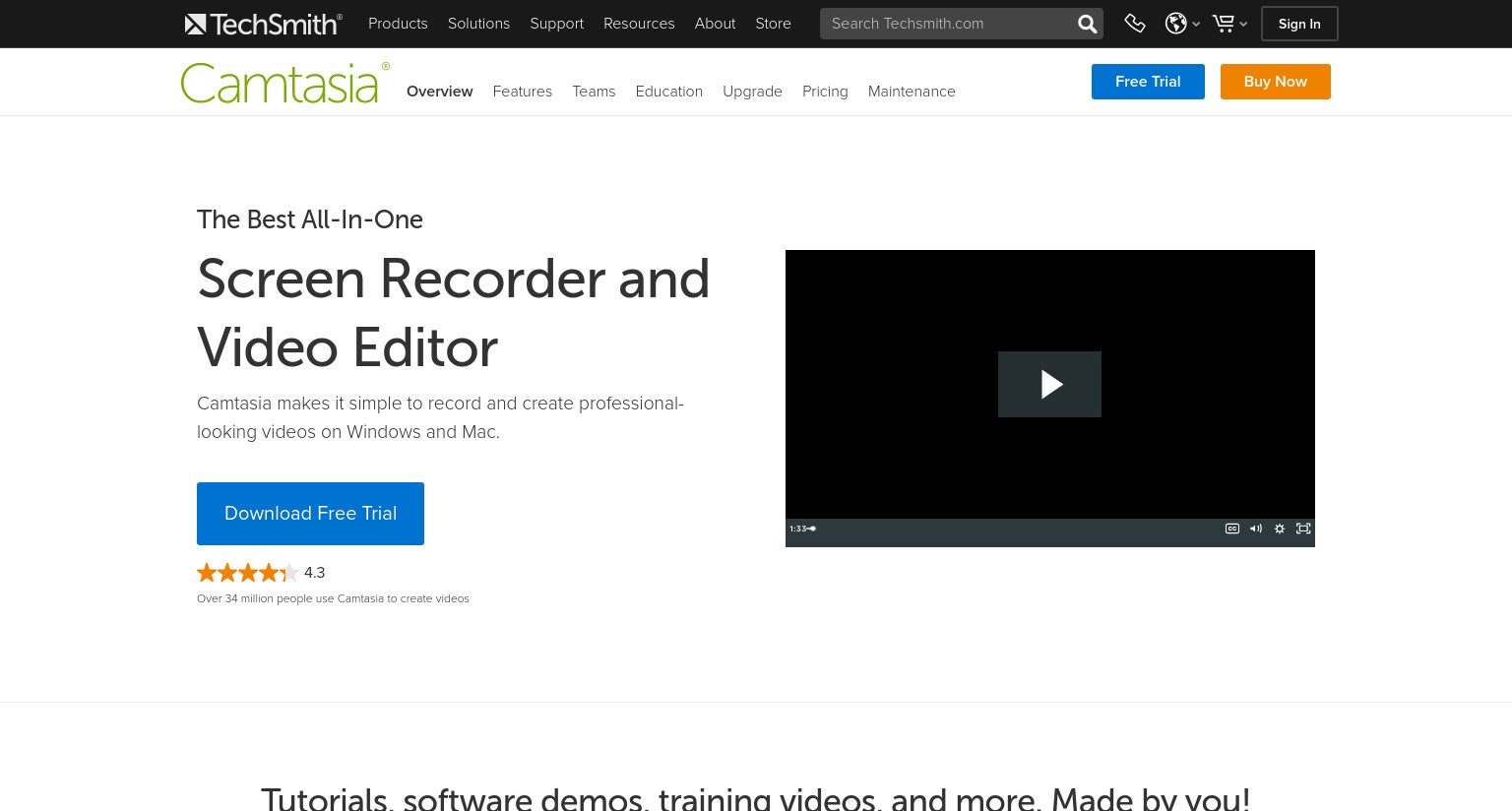Open the About menu
1512x811 pixels.
click(715, 24)
